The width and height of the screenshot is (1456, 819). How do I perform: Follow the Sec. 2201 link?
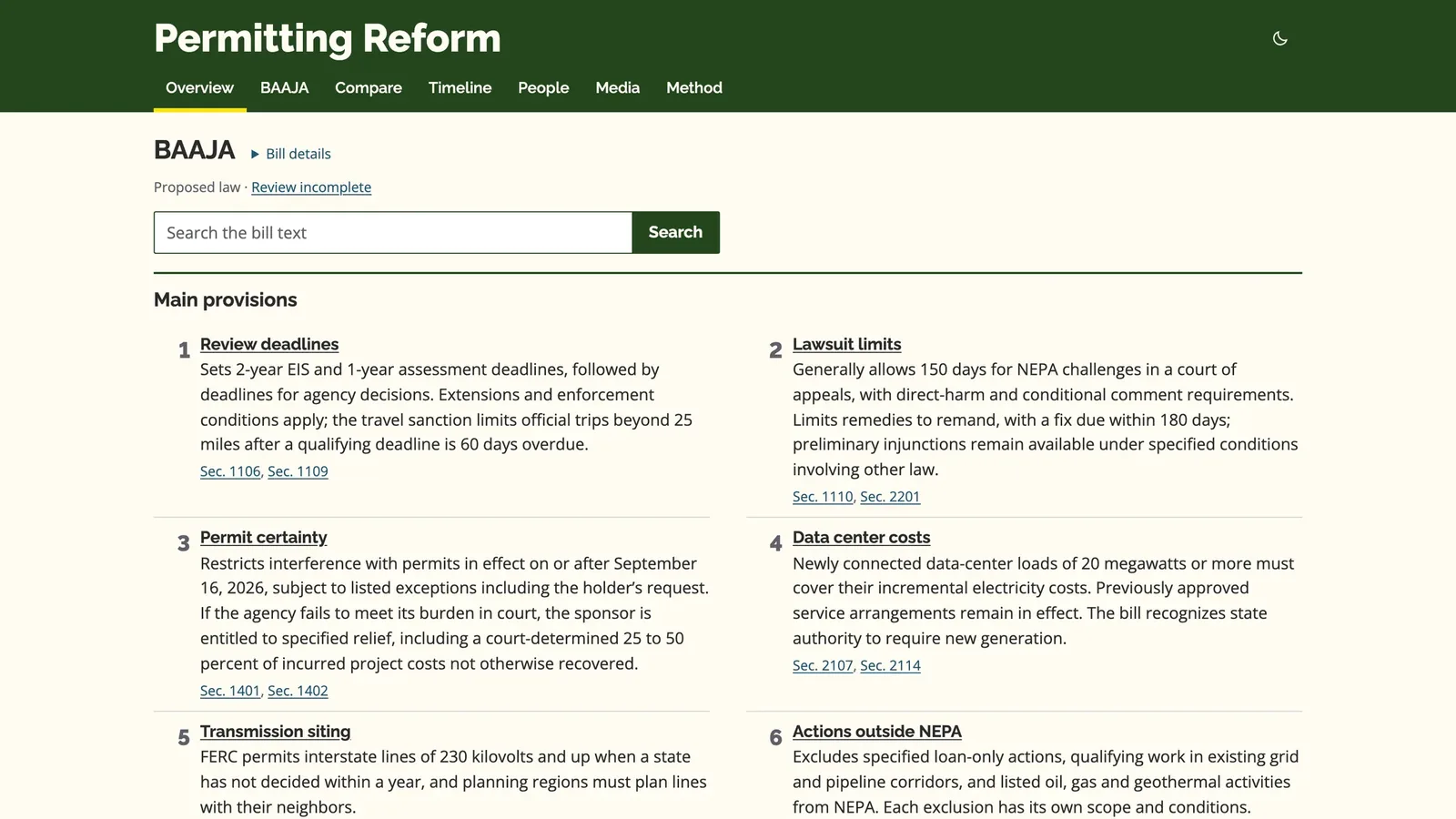(890, 497)
